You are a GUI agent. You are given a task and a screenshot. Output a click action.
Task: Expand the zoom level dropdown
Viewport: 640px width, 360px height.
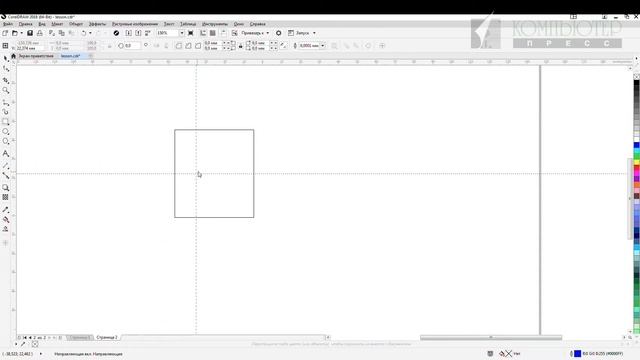[182, 33]
